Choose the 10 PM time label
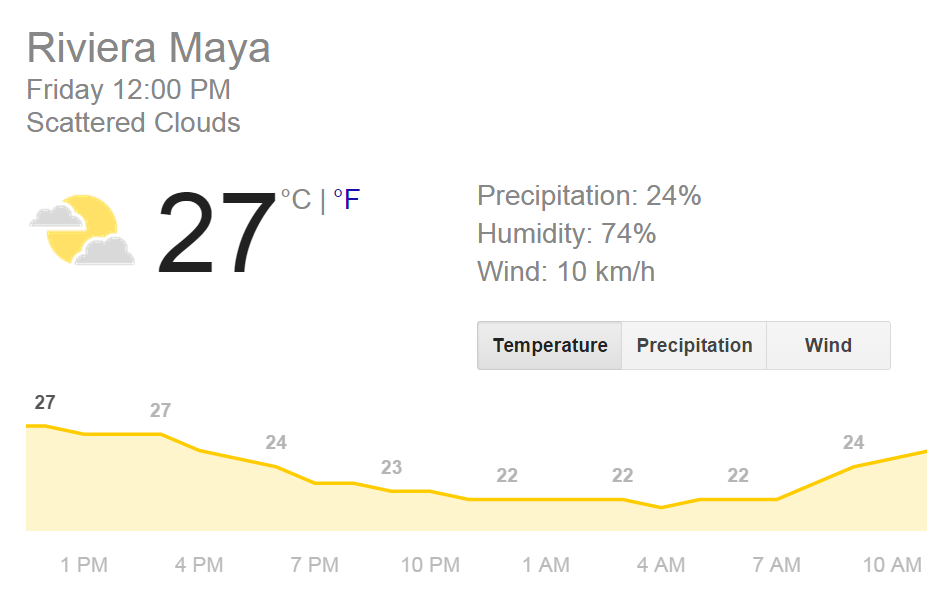 coord(430,565)
